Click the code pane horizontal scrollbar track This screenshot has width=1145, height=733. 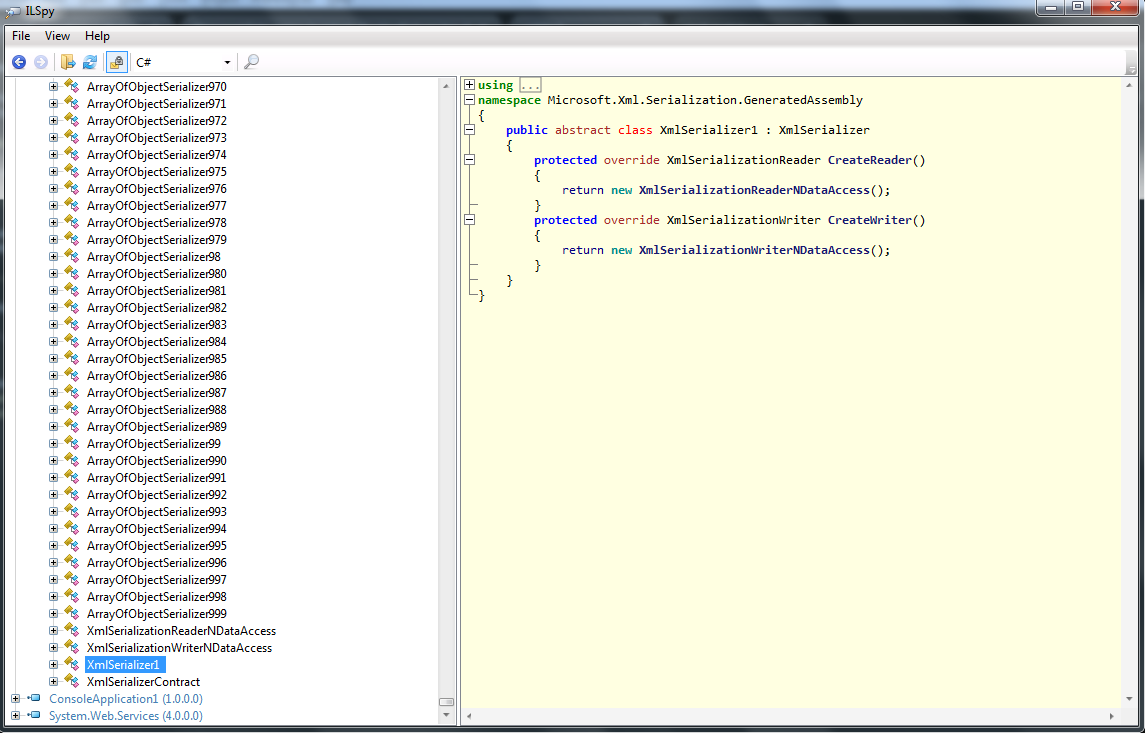(x=790, y=716)
